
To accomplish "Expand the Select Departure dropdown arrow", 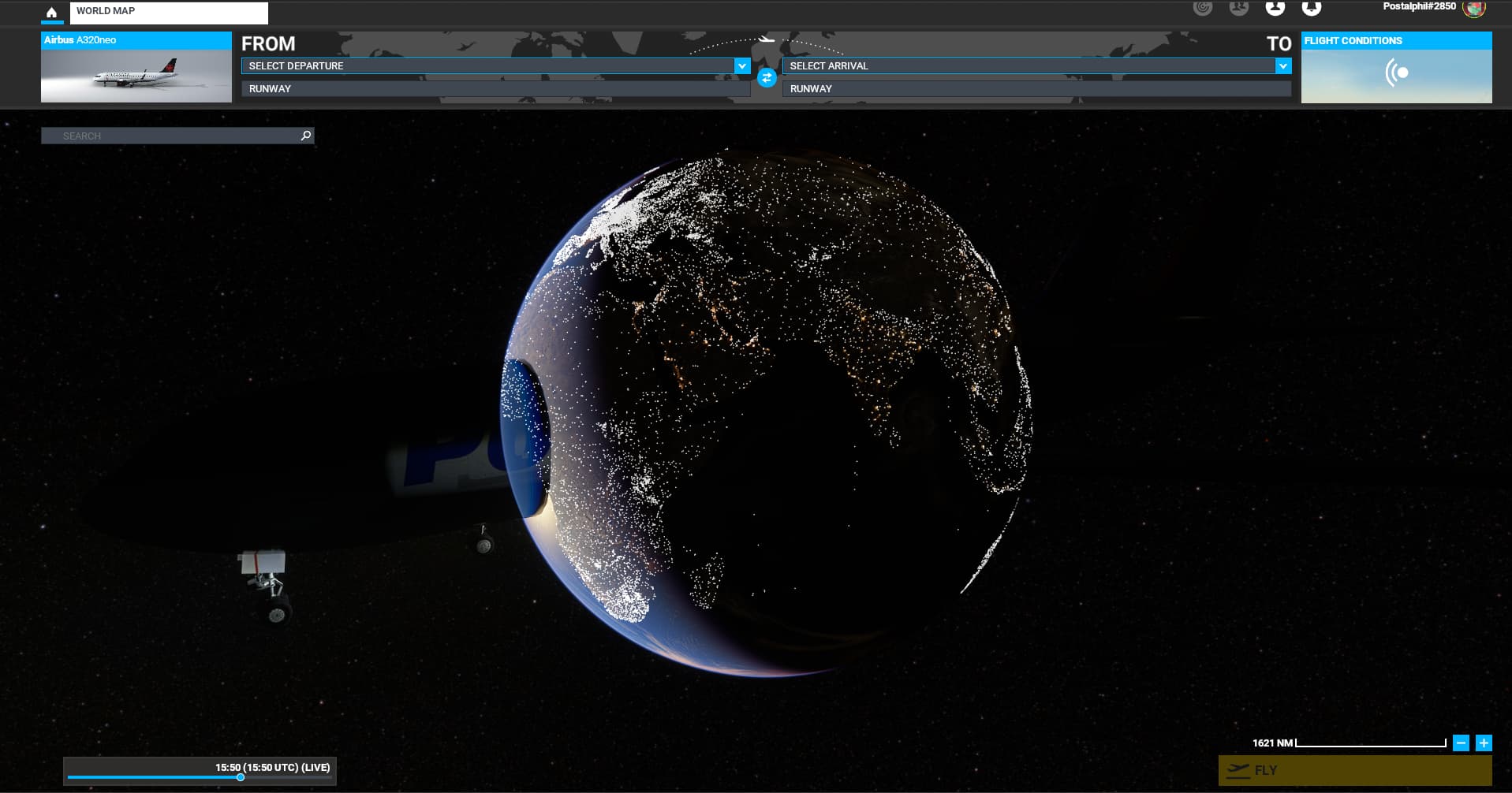I will tap(741, 66).
